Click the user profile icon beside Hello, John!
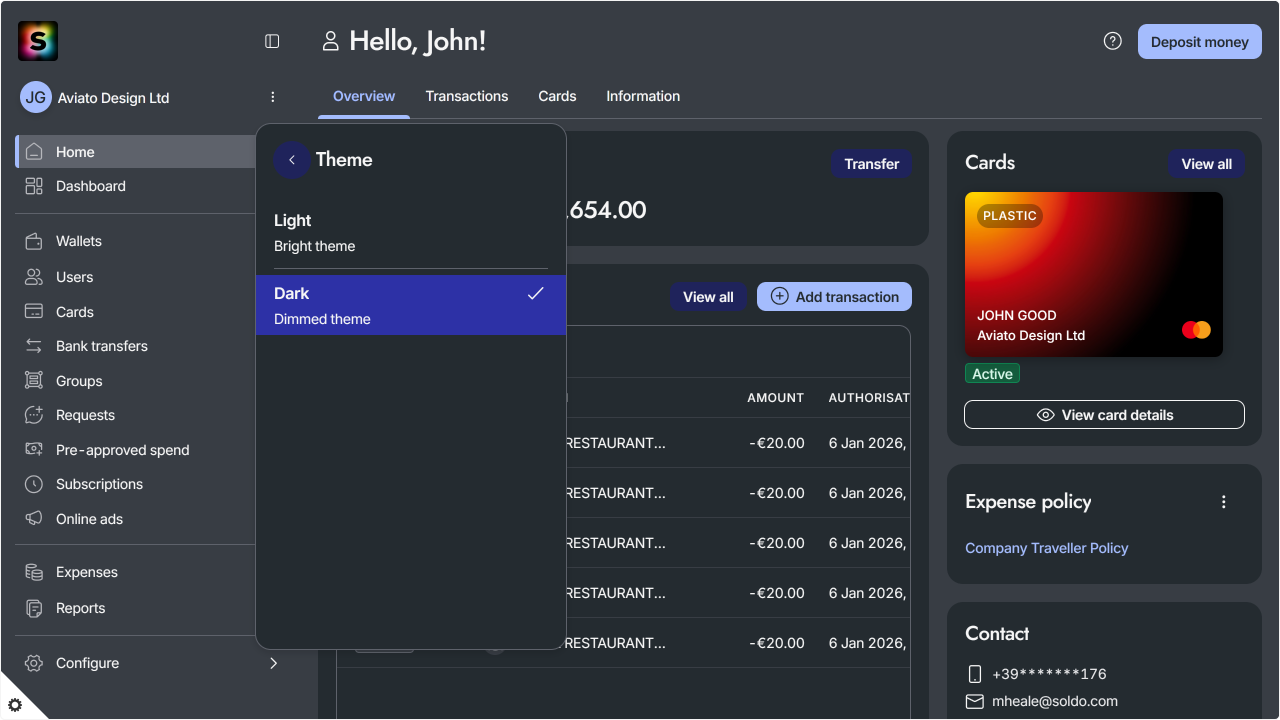 [x=331, y=41]
